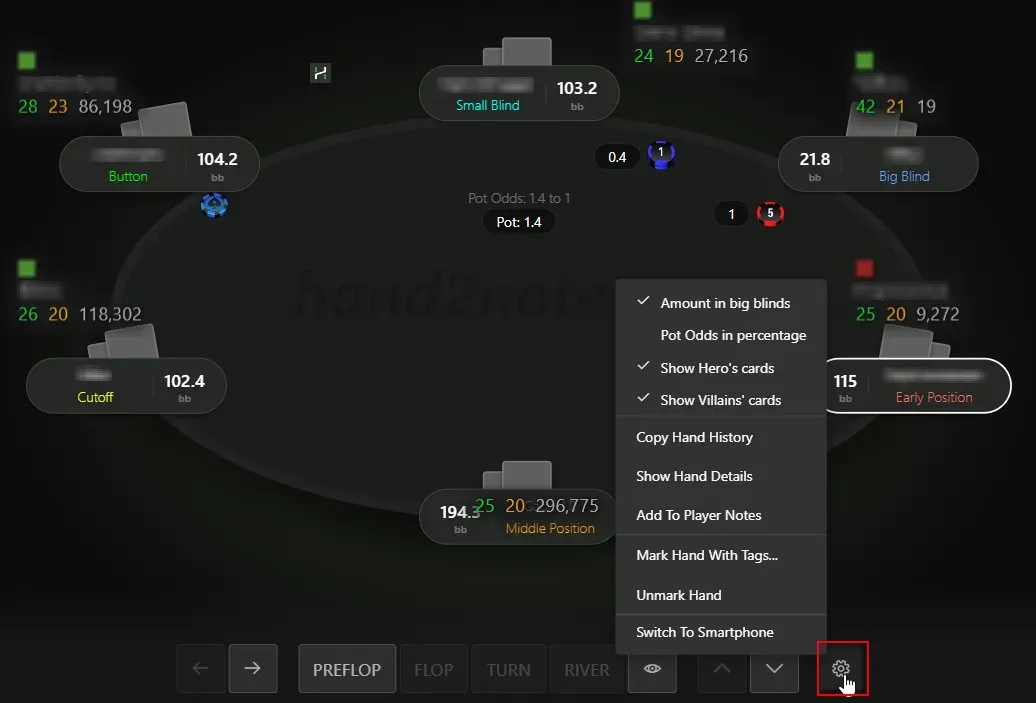Click the red marker above Early Position player
The image size is (1036, 703).
click(864, 268)
